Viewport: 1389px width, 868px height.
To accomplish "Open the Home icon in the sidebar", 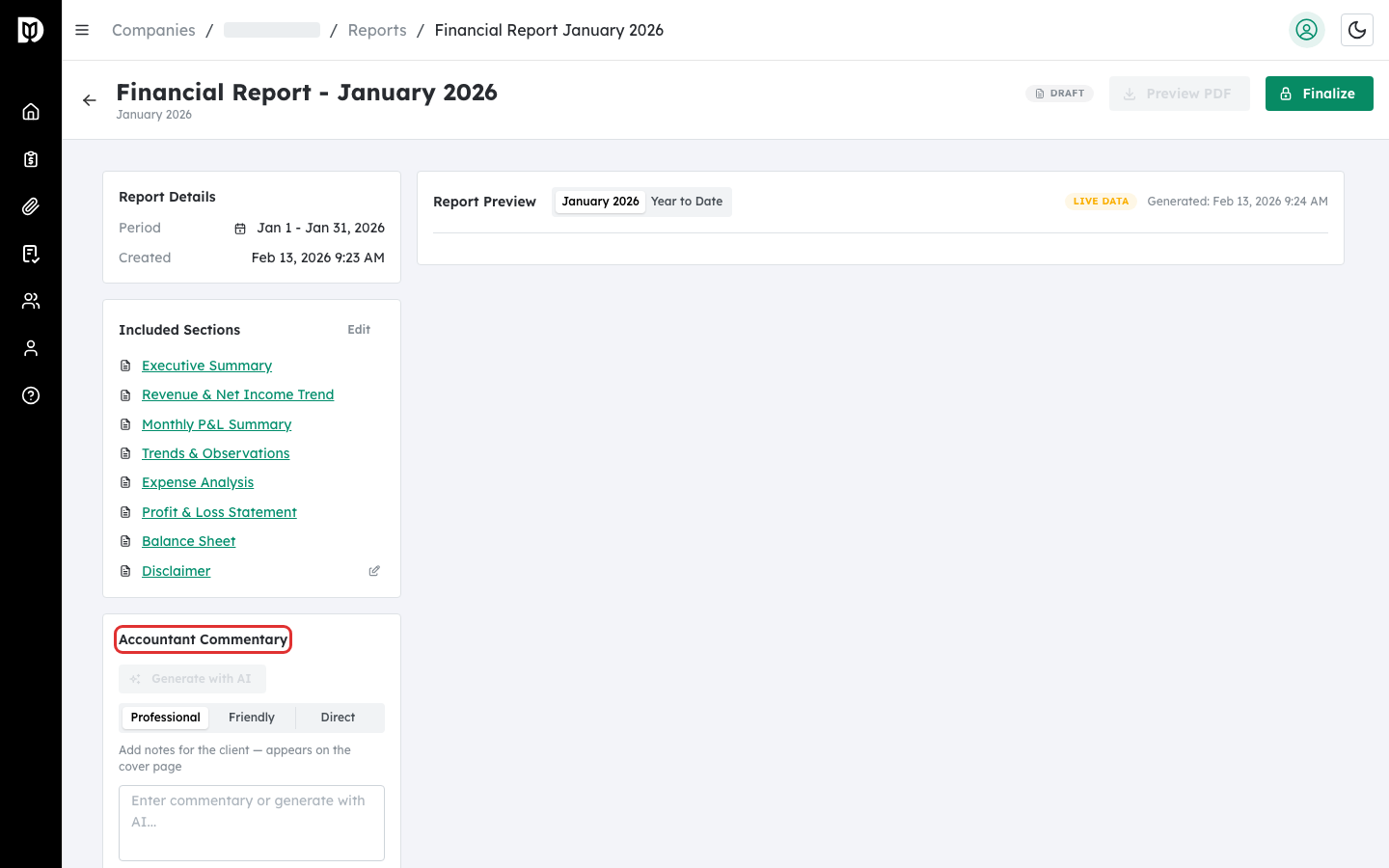I will 30,111.
